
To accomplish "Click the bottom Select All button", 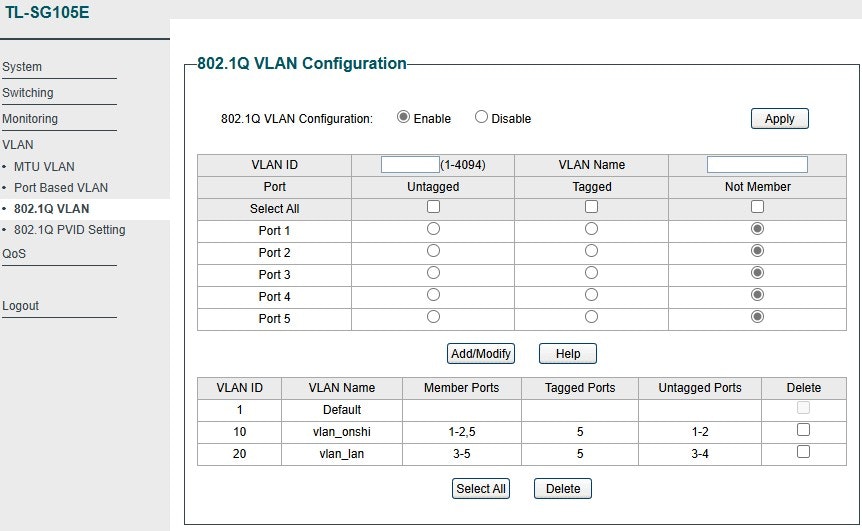I will click(480, 489).
